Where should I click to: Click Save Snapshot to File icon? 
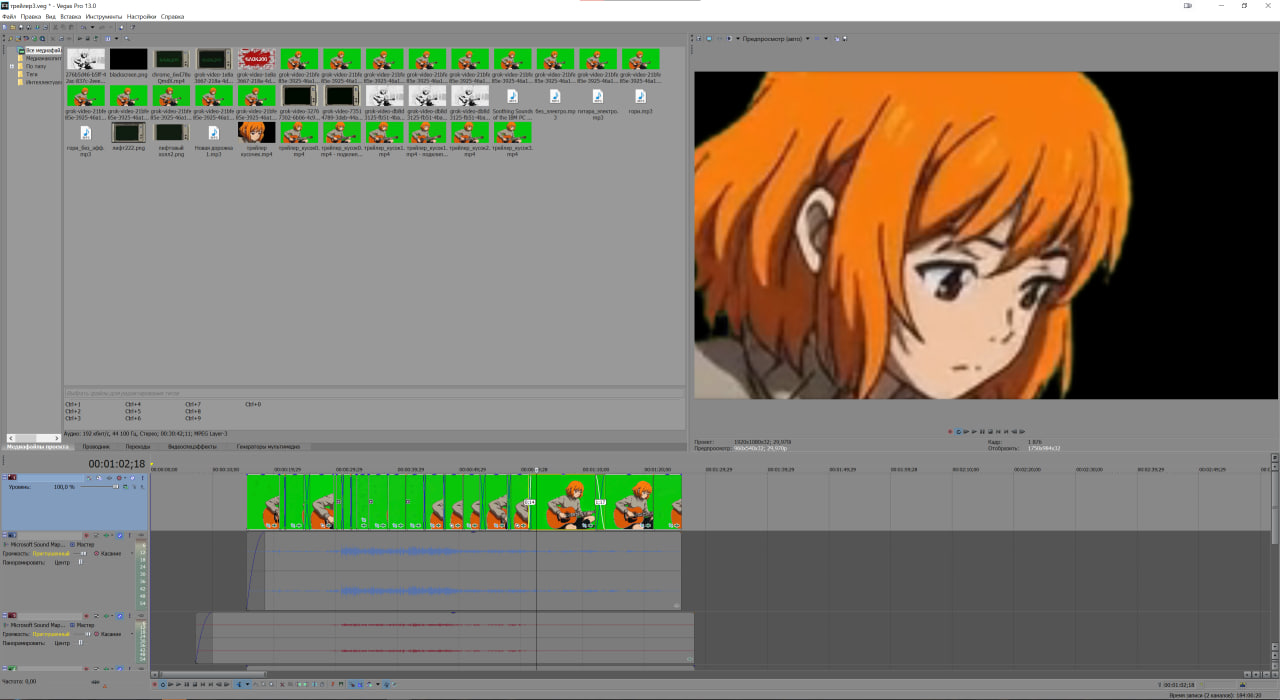(845, 38)
